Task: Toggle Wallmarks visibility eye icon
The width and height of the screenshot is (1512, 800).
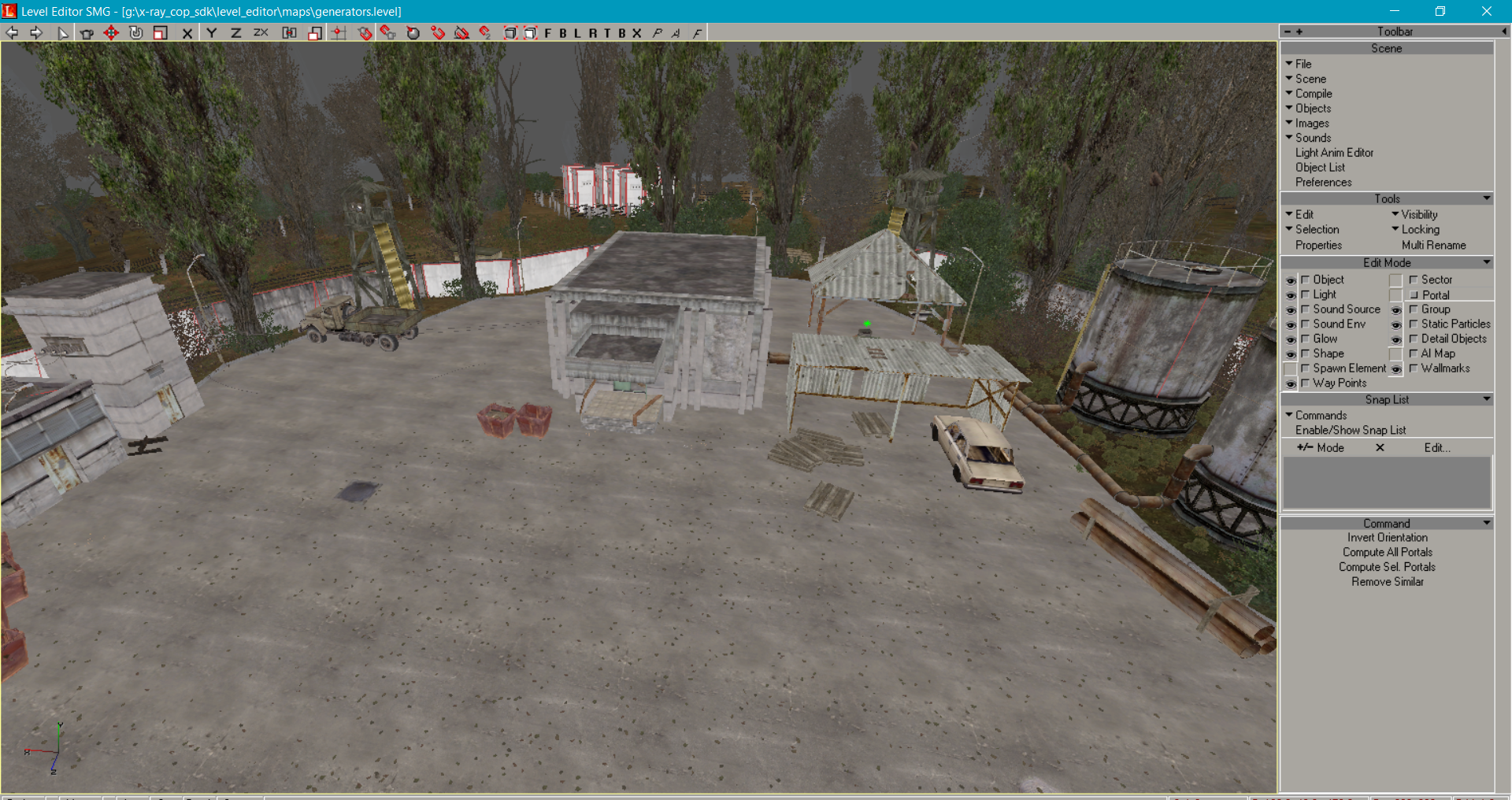Action: (1396, 369)
